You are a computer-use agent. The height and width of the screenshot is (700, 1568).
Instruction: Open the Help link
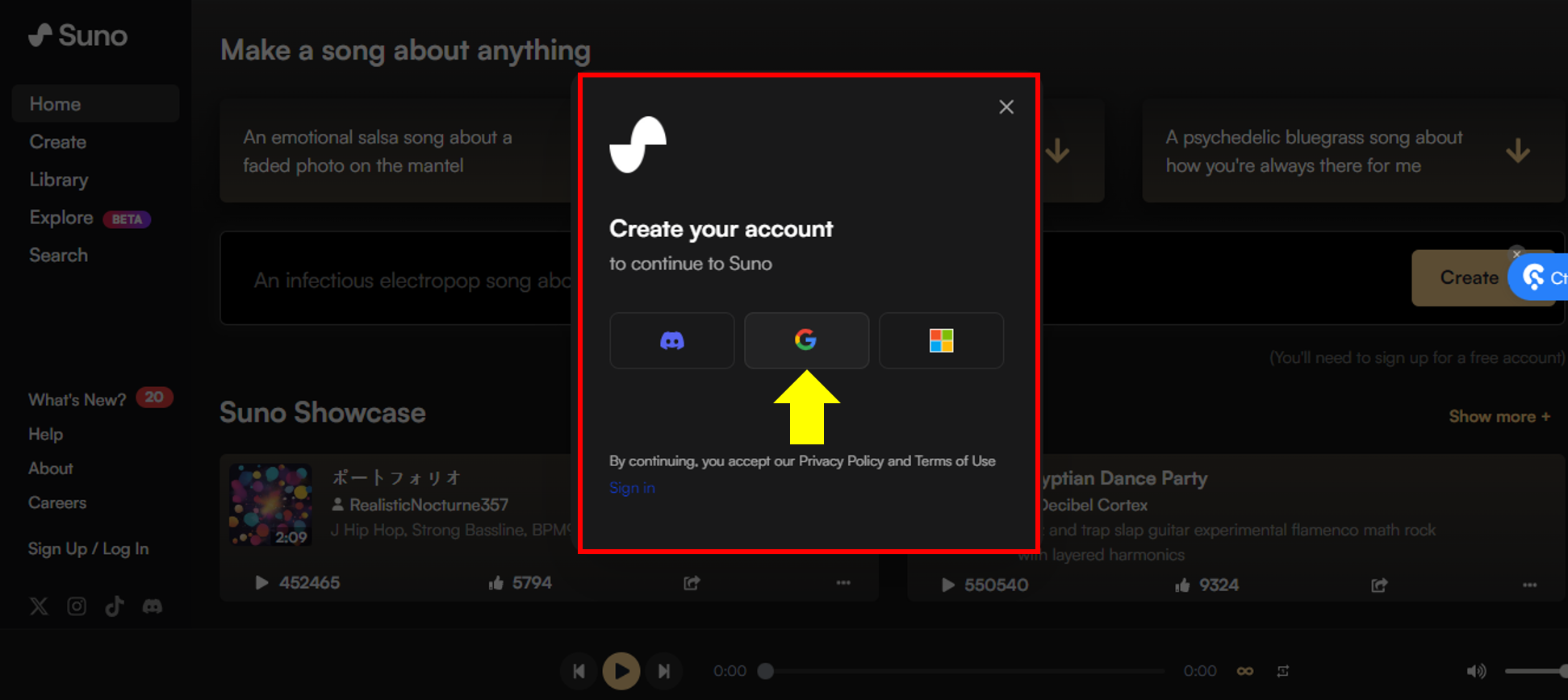coord(45,434)
